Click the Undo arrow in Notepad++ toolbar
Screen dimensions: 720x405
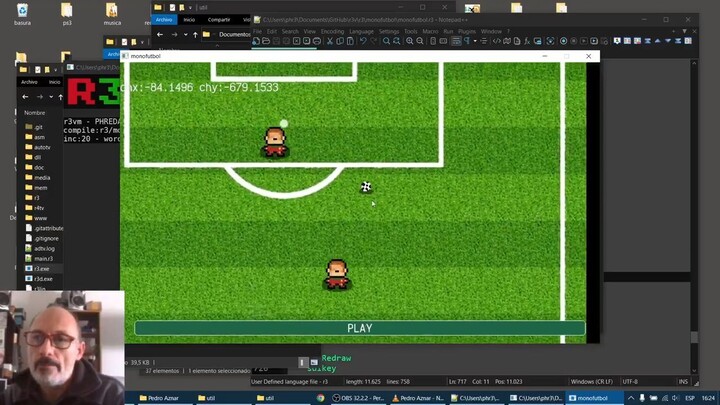(x=363, y=41)
